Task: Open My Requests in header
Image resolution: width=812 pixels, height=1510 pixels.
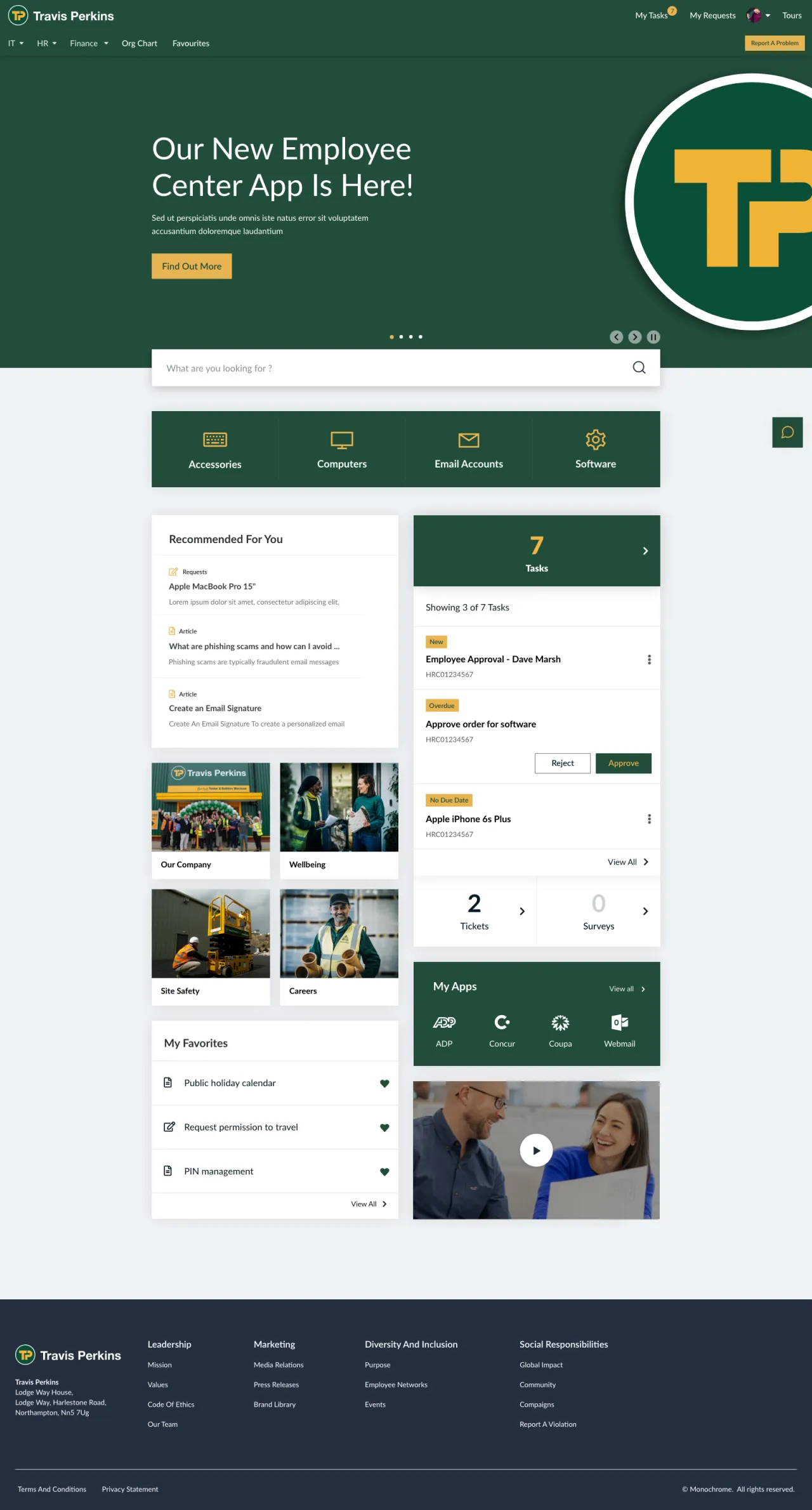Action: [712, 15]
